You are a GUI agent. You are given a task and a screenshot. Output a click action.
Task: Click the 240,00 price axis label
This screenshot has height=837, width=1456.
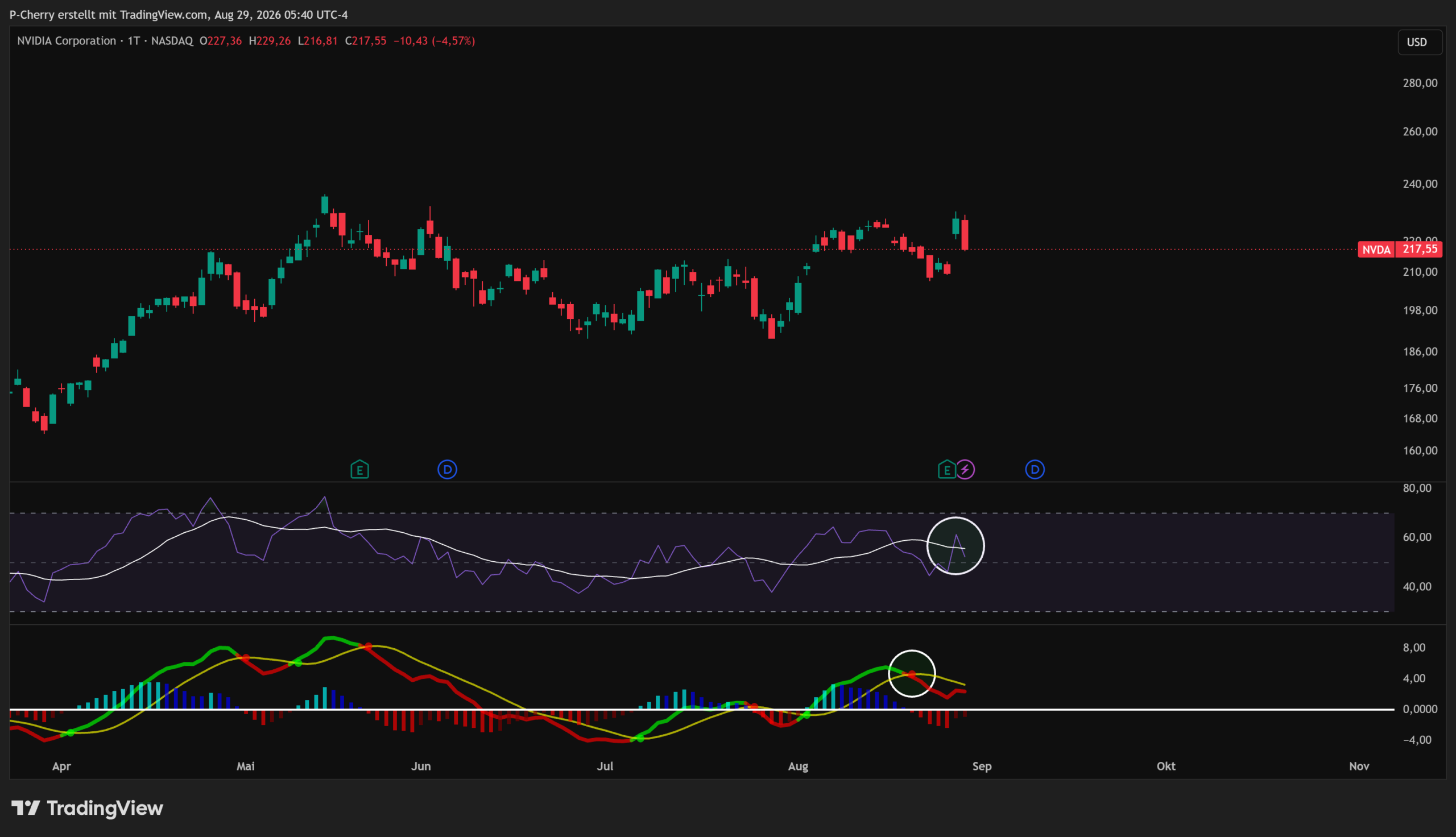(1420, 184)
